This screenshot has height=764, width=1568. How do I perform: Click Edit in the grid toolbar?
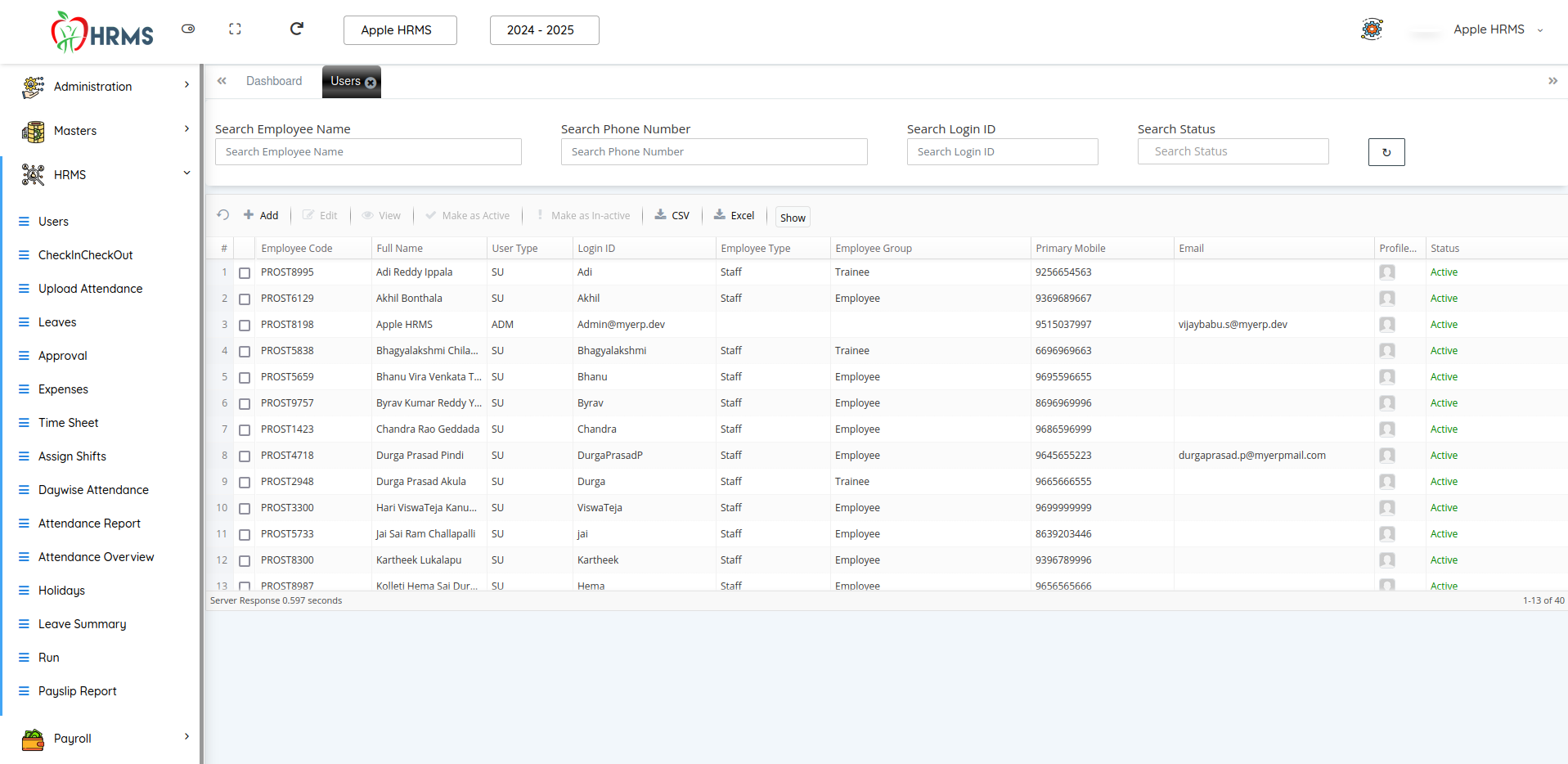pos(320,216)
